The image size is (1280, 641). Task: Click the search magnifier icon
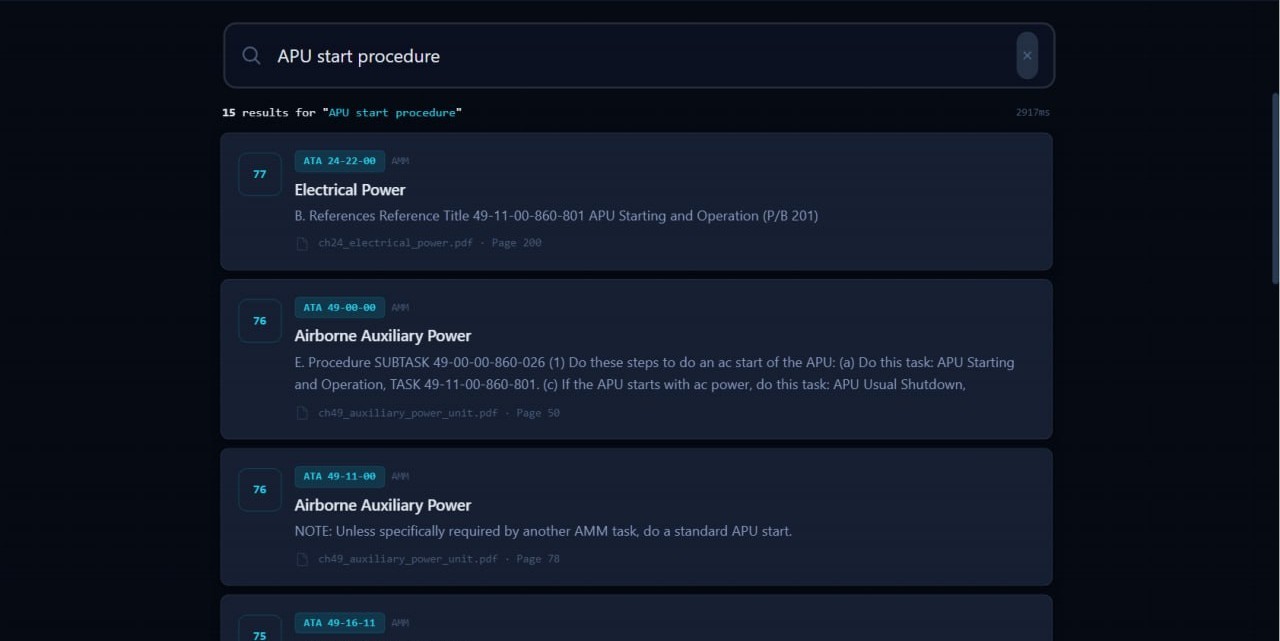tap(252, 56)
